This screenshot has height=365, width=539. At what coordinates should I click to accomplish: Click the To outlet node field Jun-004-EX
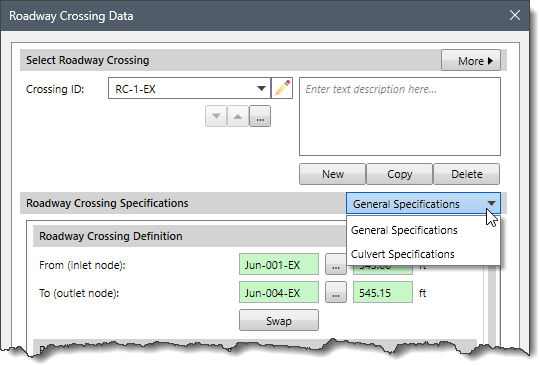pyautogui.click(x=279, y=292)
